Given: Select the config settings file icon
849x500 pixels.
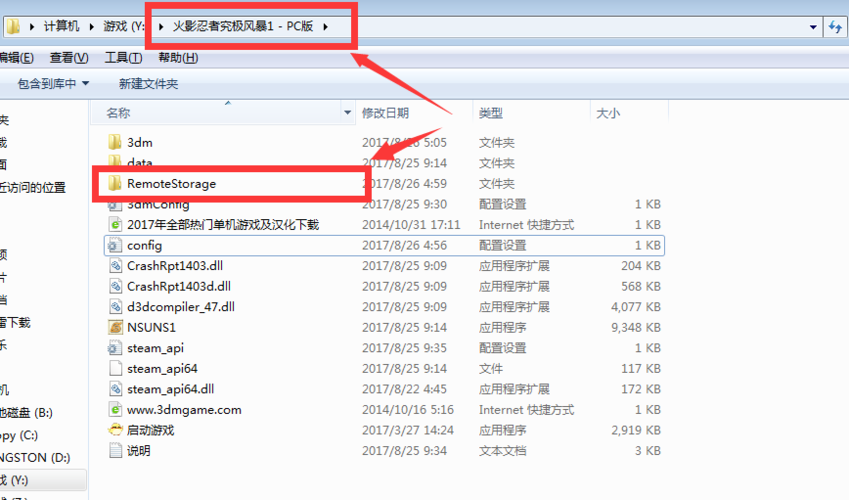Looking at the screenshot, I should (115, 245).
